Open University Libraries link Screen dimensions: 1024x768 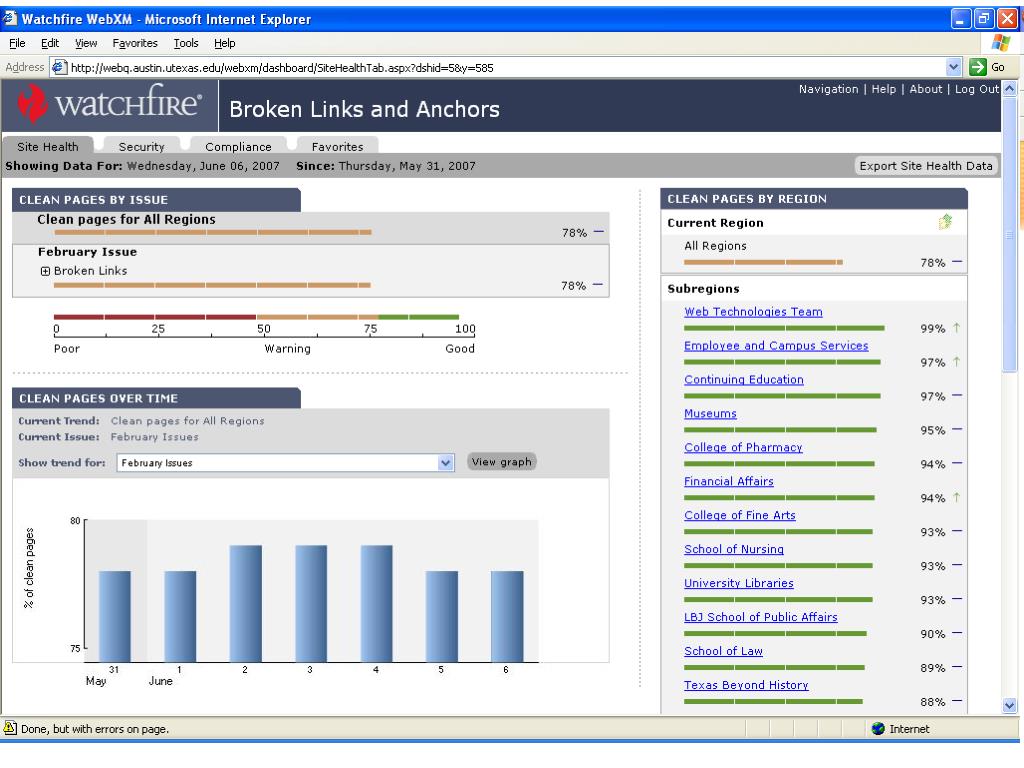(x=739, y=583)
